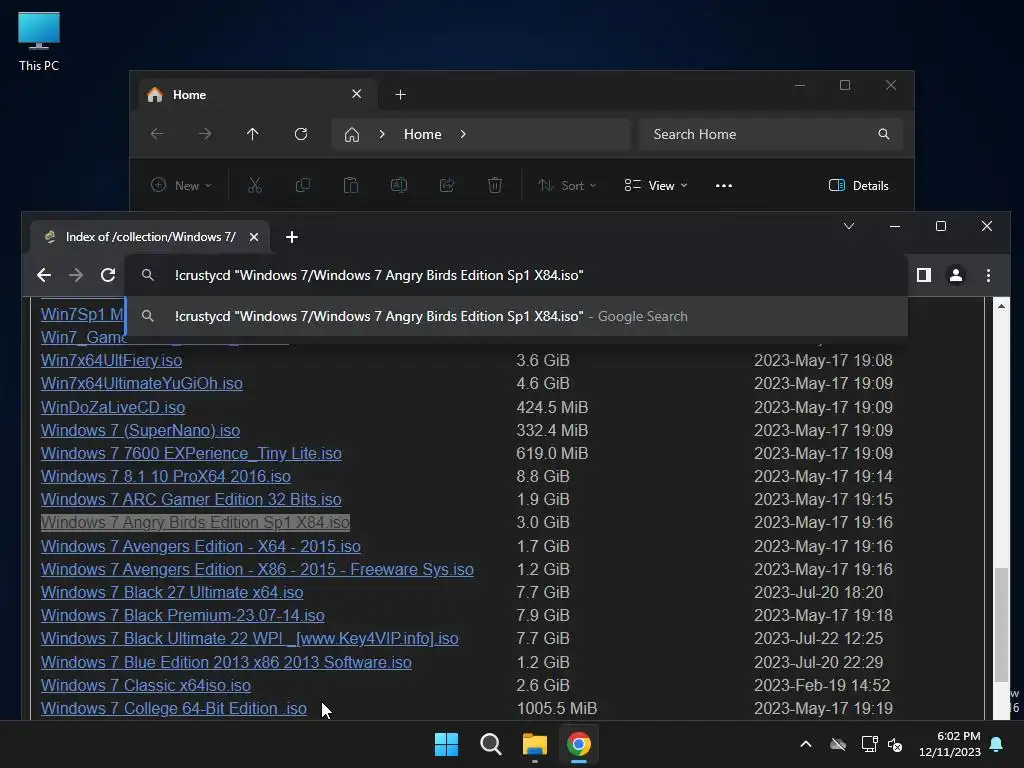Refresh the File Explorer Home view
This screenshot has height=768, width=1024.
coord(300,134)
